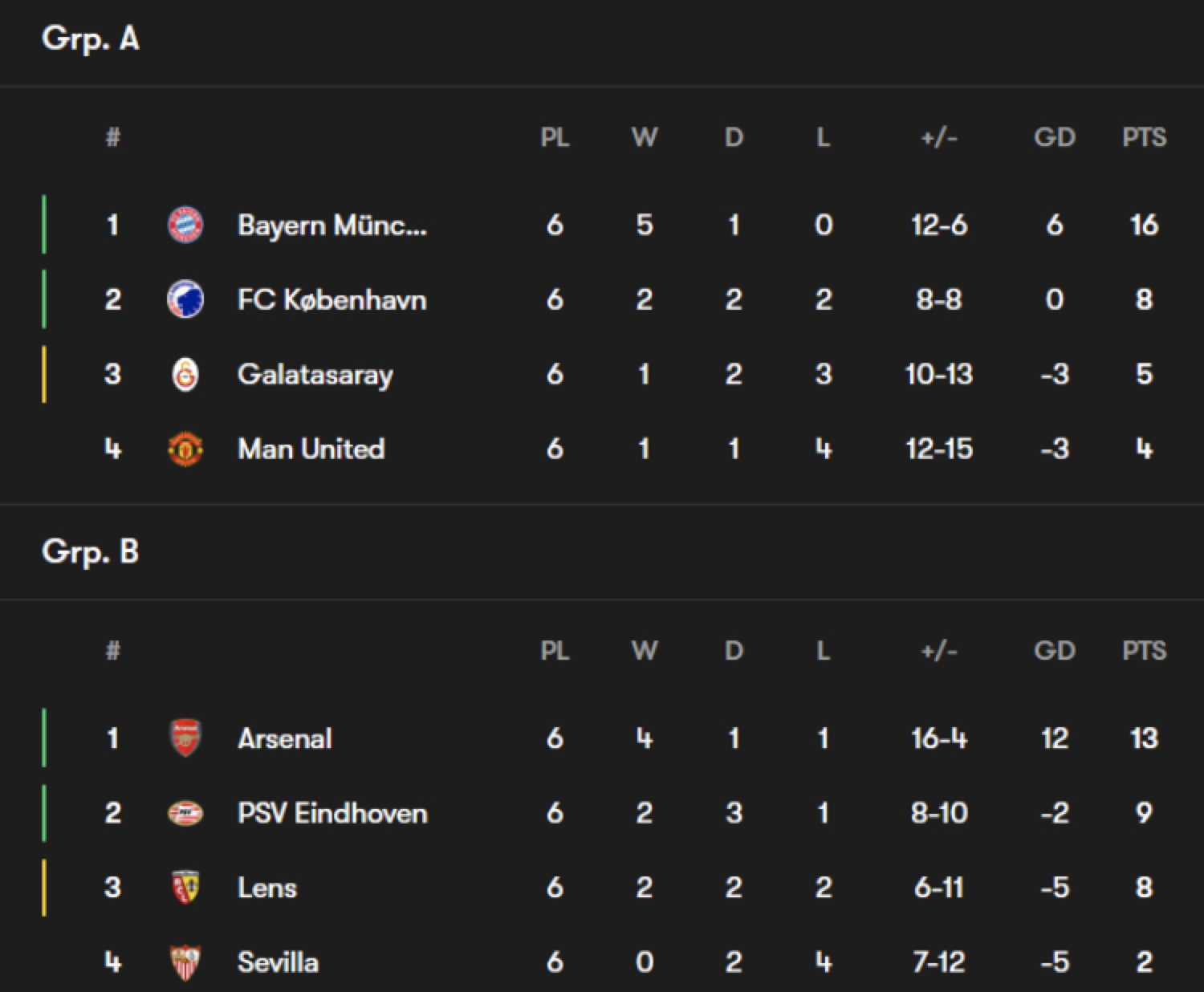Open the FC København team link
1204x992 pixels.
(332, 299)
